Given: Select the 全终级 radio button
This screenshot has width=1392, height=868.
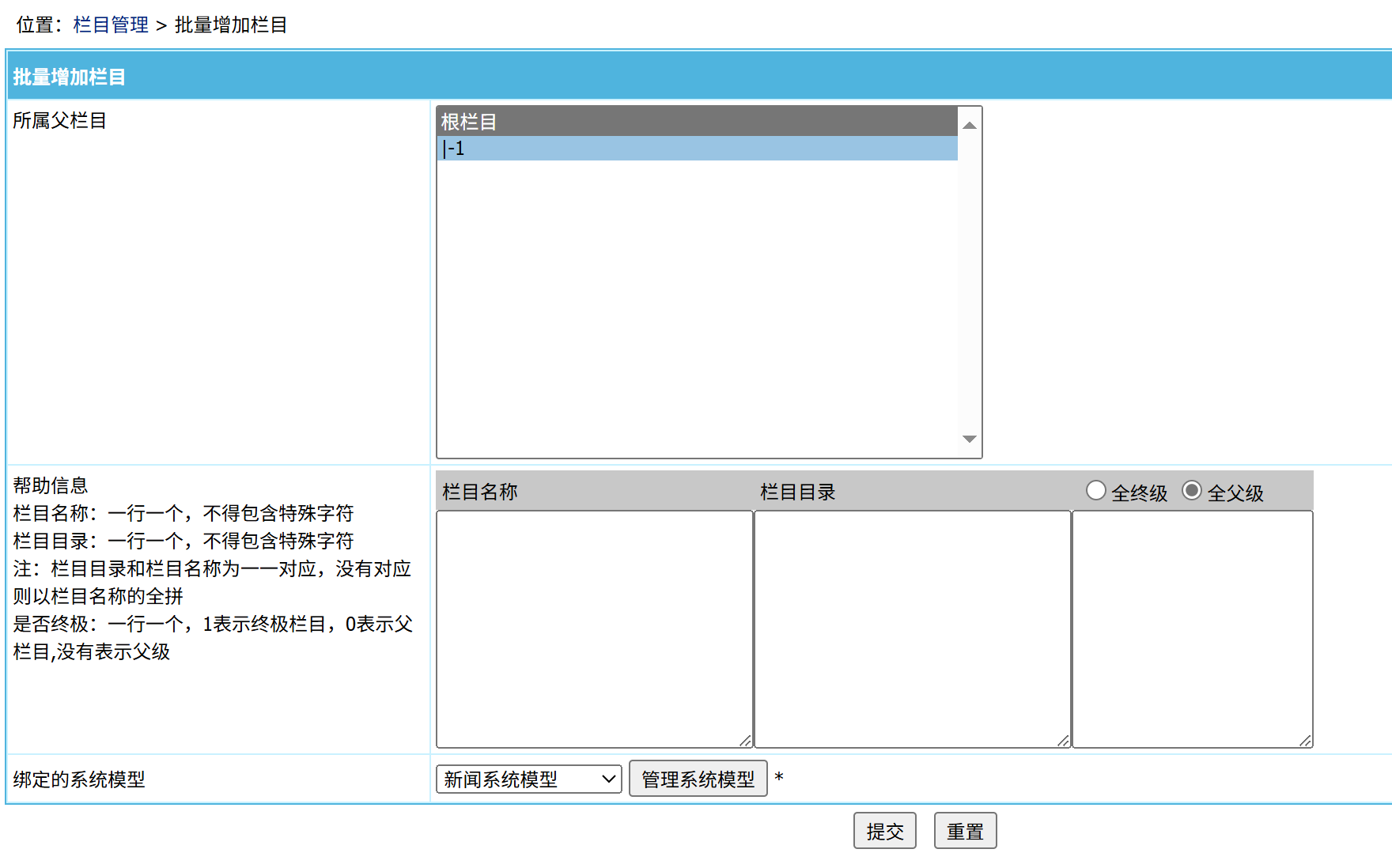Looking at the screenshot, I should [x=1095, y=491].
